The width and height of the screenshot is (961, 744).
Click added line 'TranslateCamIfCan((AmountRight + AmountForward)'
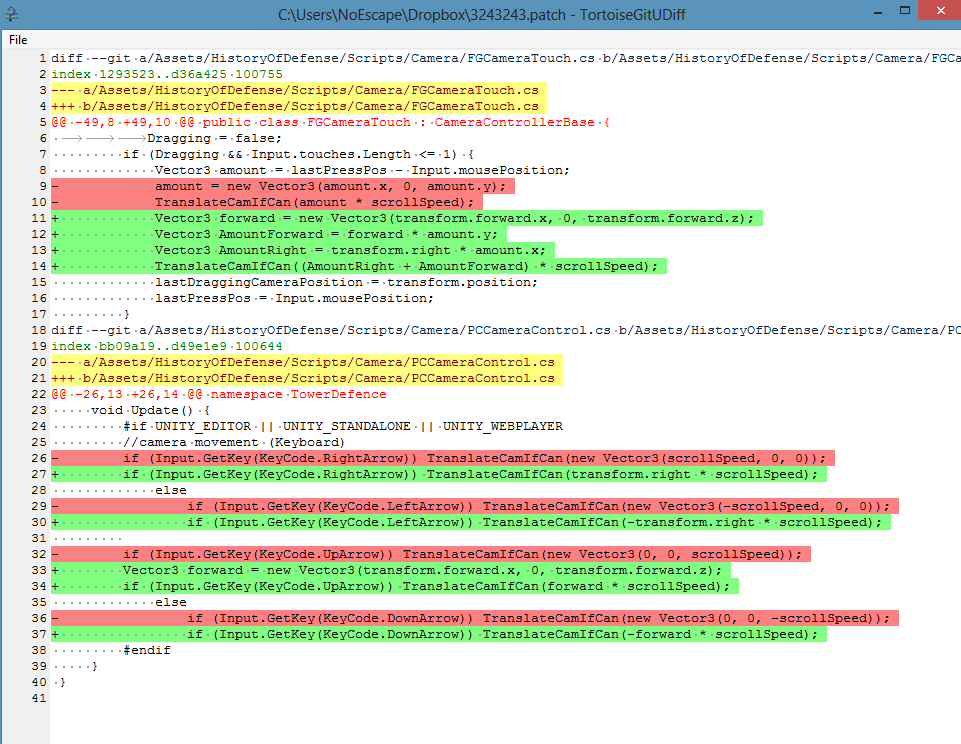point(359,266)
